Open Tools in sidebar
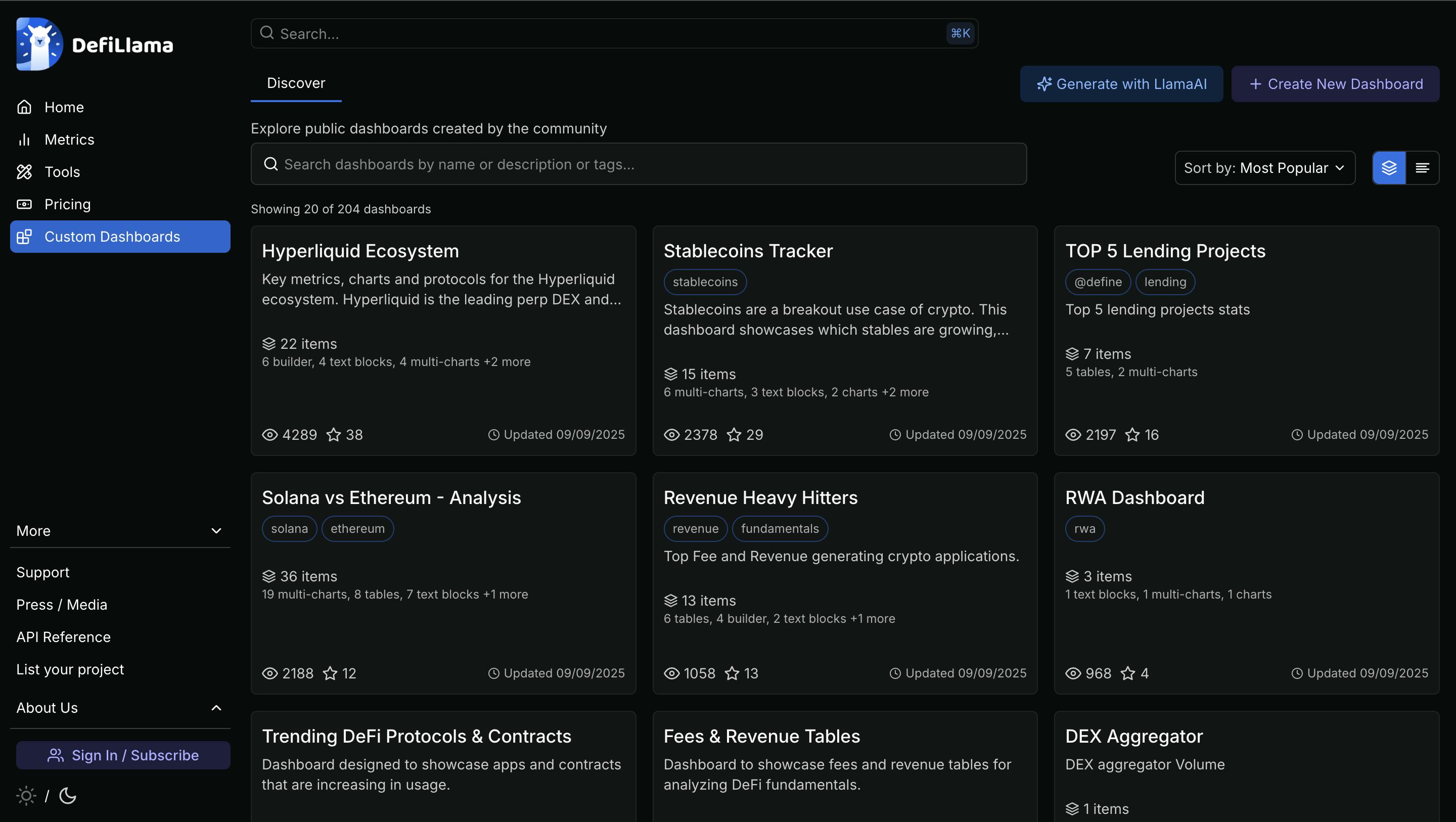1456x822 pixels. point(120,172)
